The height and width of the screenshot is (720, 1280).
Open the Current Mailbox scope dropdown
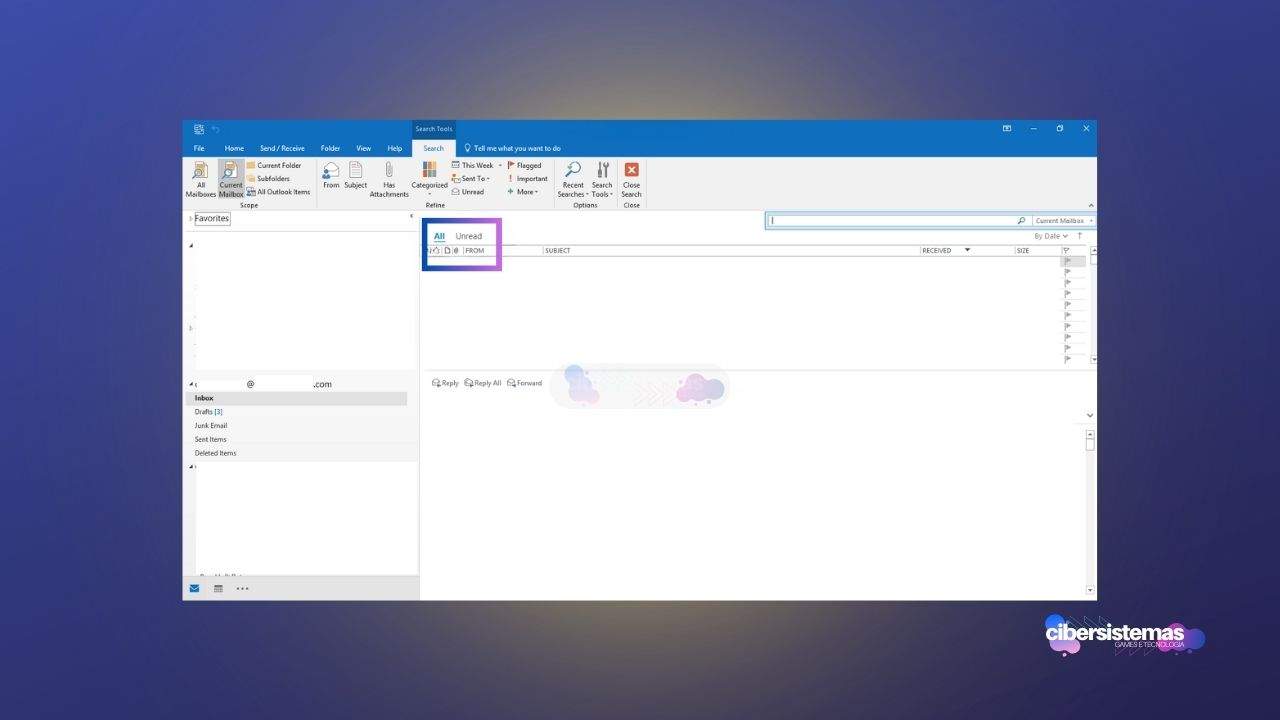coord(1063,220)
